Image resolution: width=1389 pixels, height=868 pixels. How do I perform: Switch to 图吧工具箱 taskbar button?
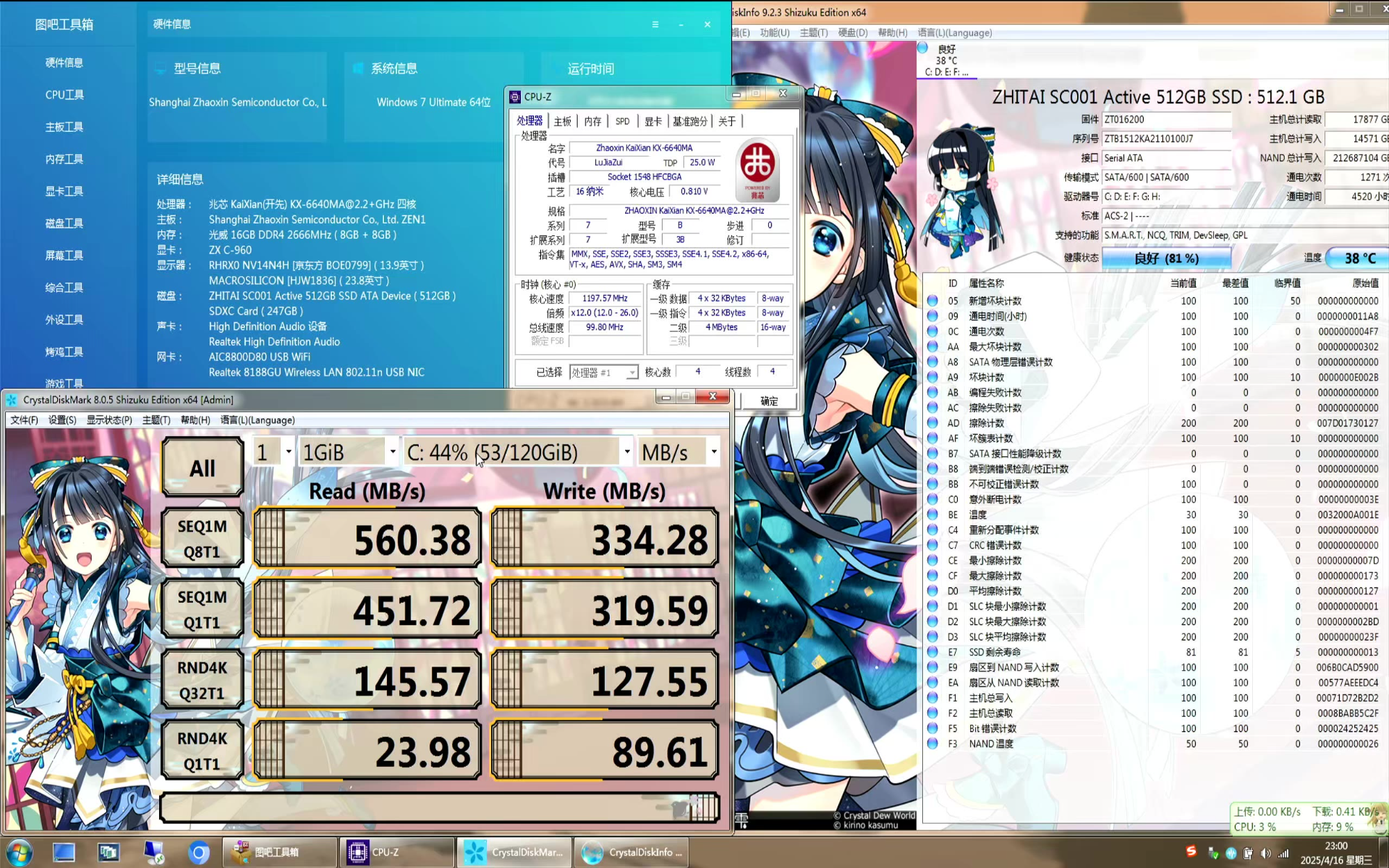coord(281,852)
